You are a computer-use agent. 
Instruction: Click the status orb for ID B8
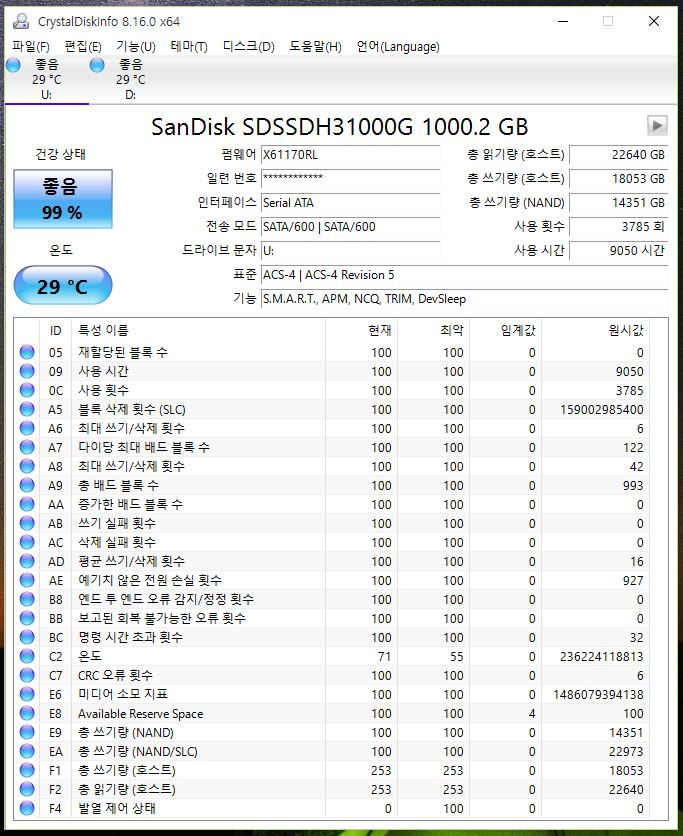pyautogui.click(x=27, y=599)
